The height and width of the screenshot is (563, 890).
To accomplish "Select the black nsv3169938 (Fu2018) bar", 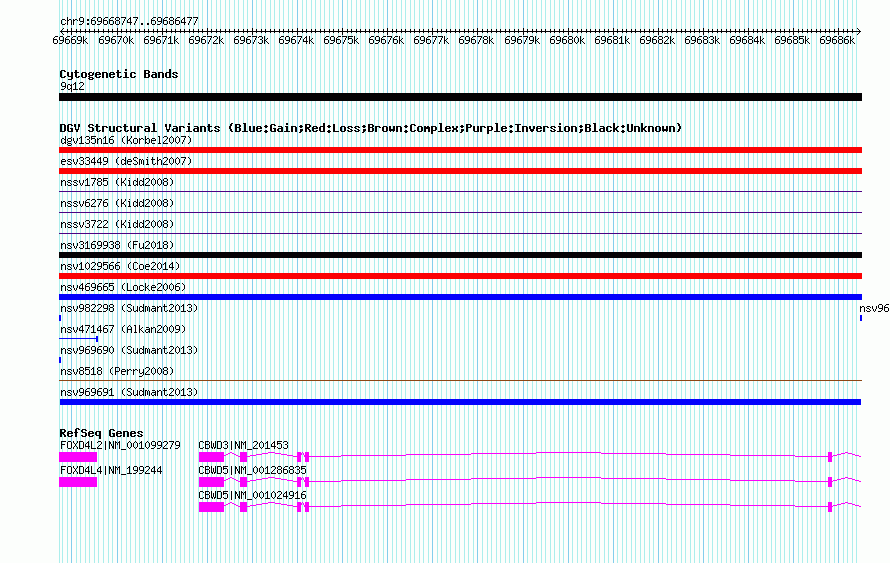I will click(460, 255).
